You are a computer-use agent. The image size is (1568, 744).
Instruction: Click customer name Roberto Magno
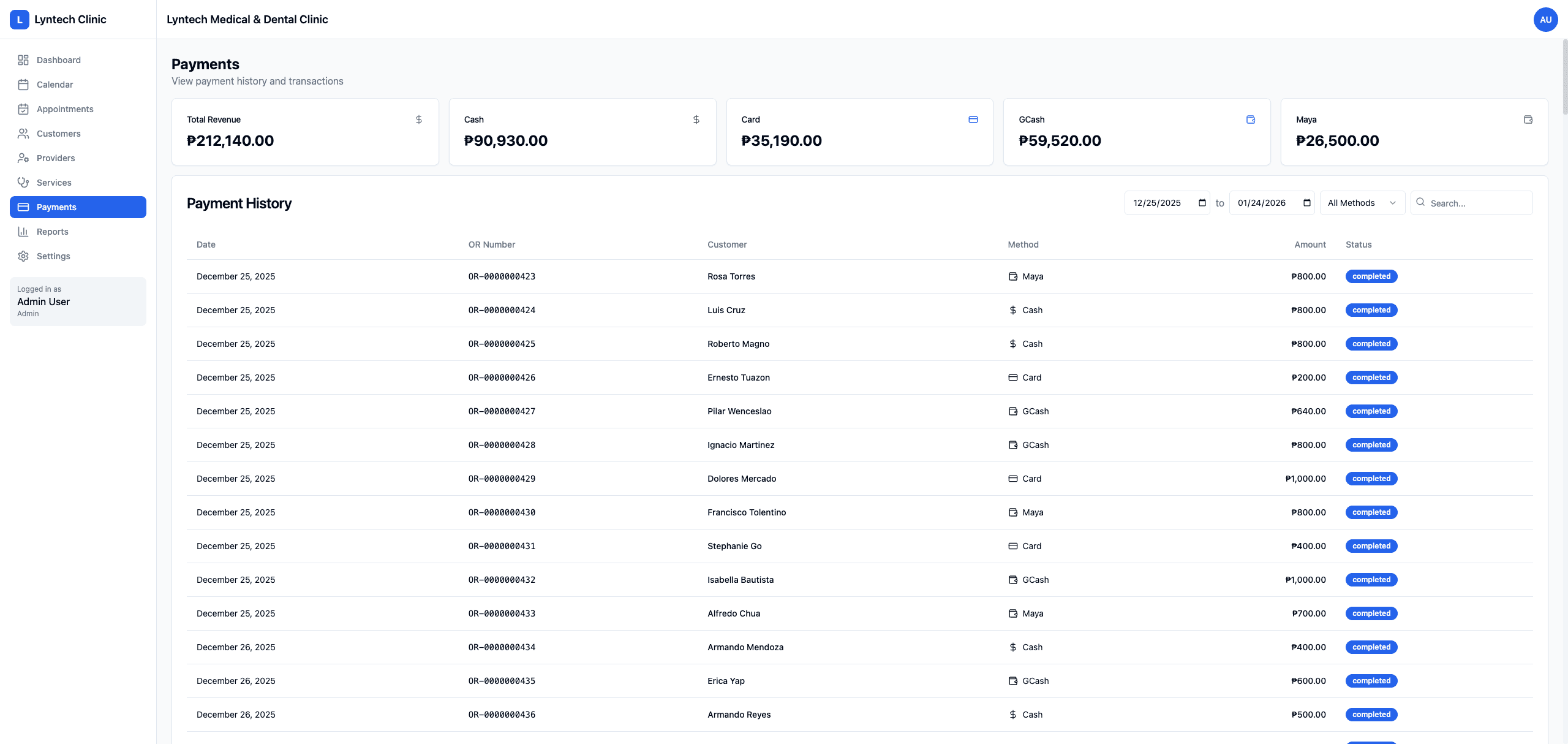click(738, 344)
